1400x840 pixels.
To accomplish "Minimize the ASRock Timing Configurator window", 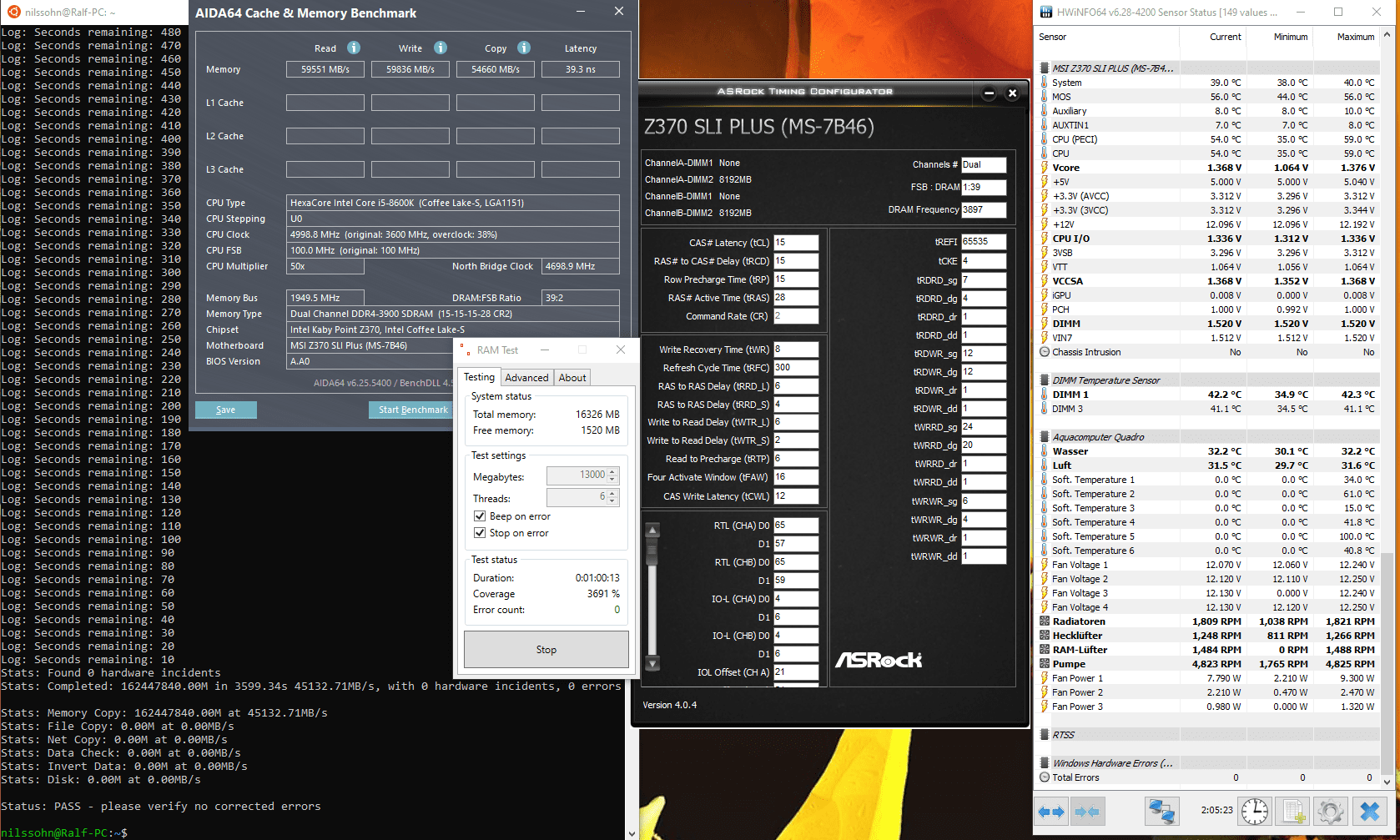I will tap(989, 93).
